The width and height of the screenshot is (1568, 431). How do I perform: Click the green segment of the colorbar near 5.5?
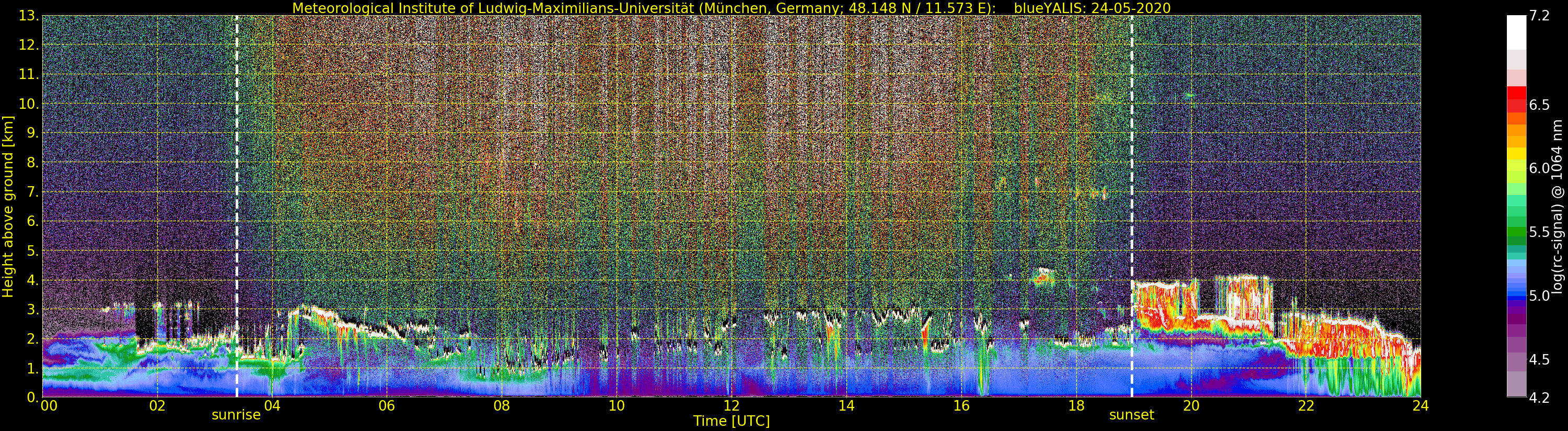1516,232
